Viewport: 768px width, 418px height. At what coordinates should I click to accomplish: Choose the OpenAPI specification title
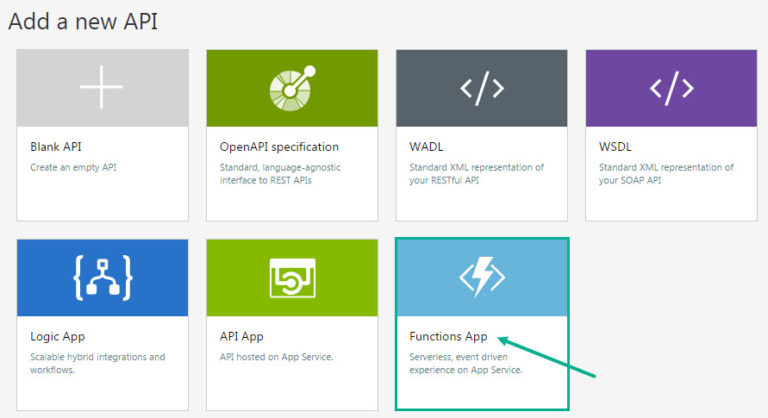click(x=279, y=147)
